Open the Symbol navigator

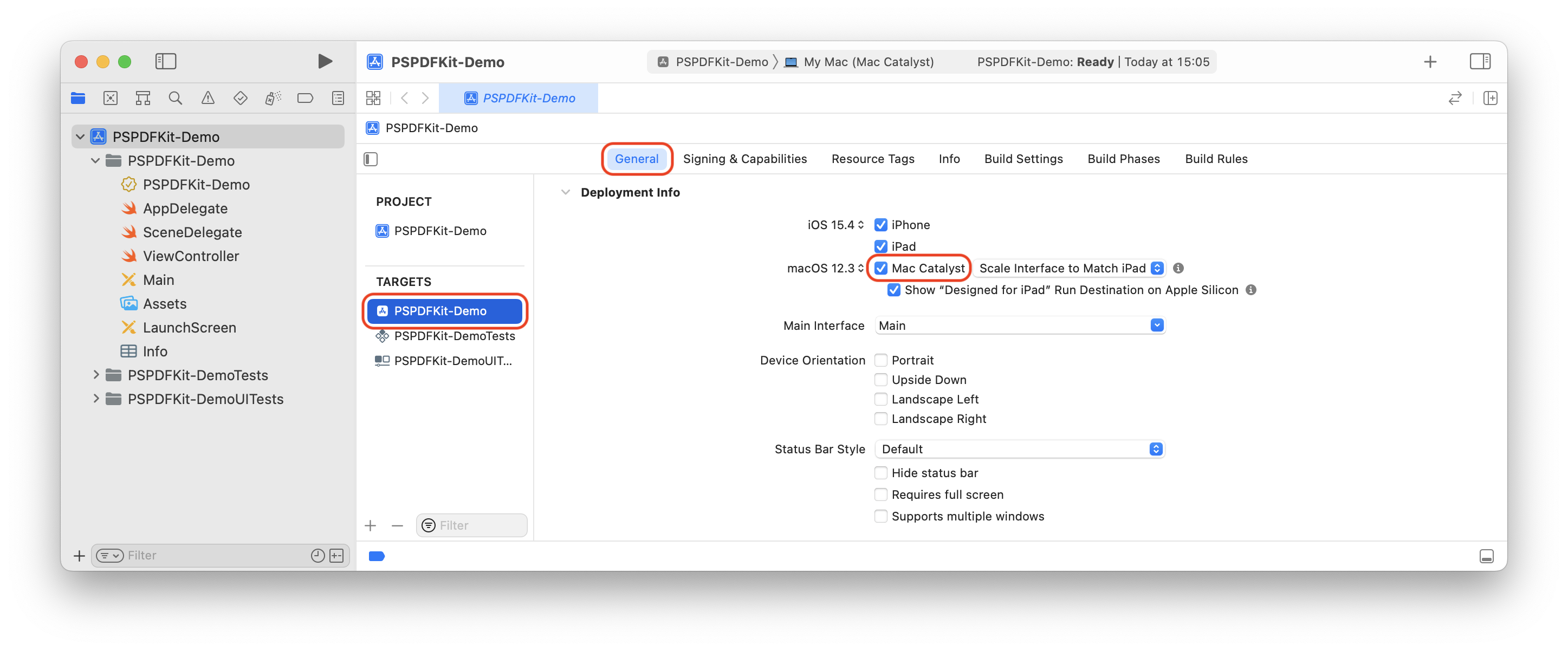pos(143,98)
